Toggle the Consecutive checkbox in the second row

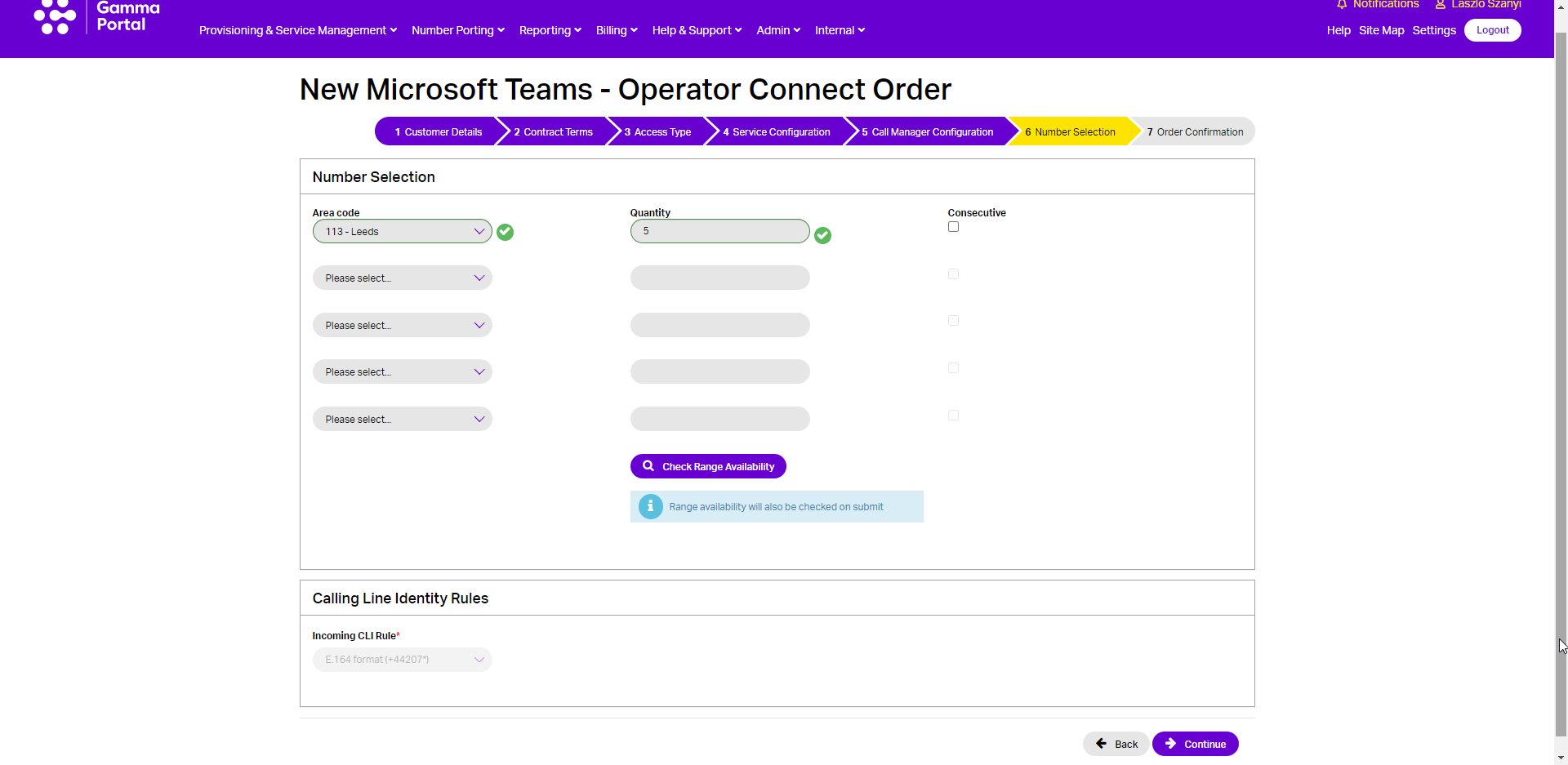[953, 274]
